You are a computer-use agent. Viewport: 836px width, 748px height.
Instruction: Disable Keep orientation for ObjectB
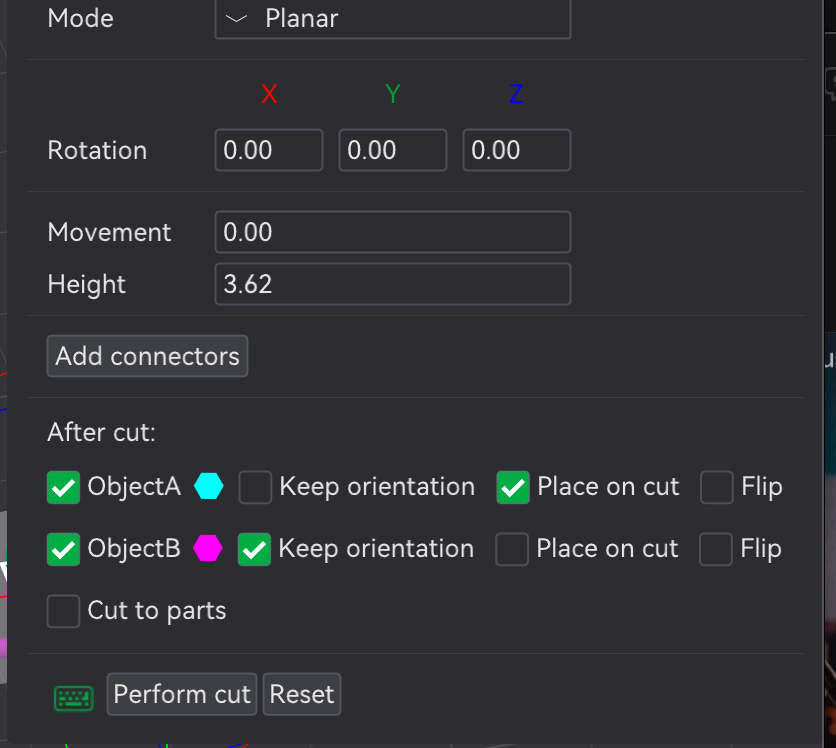click(254, 549)
